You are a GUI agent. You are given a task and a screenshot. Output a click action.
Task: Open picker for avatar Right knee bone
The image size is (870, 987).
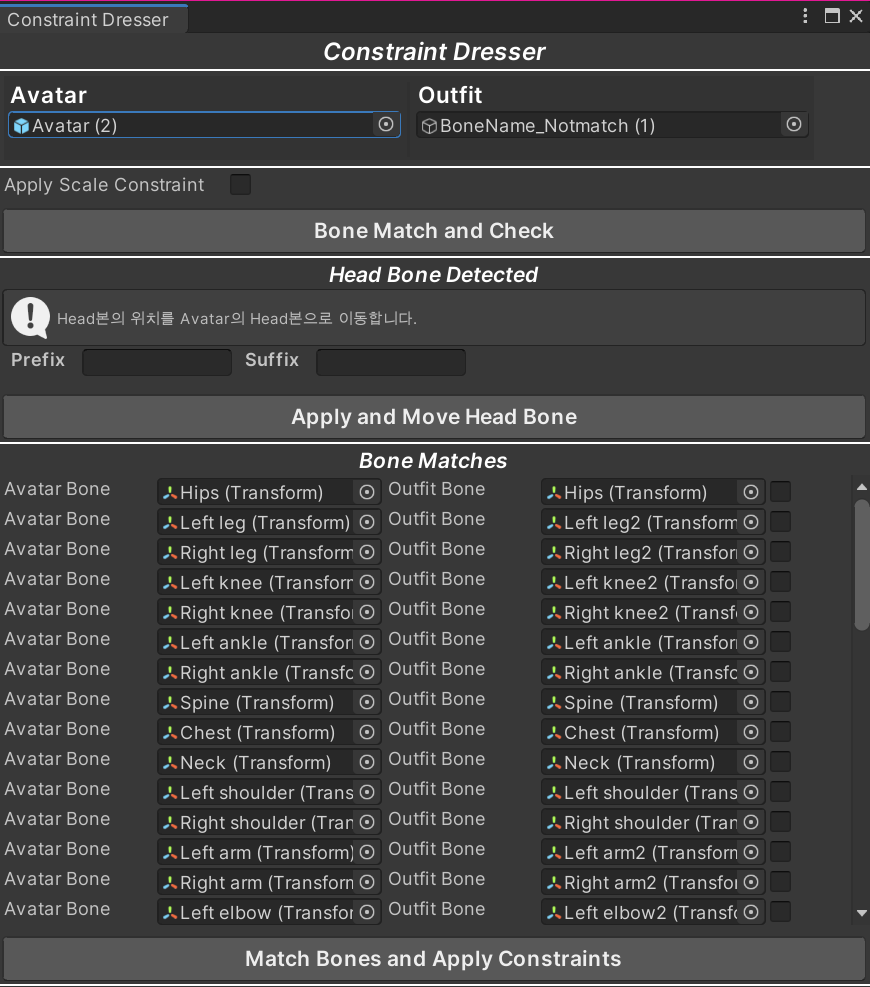point(367,612)
